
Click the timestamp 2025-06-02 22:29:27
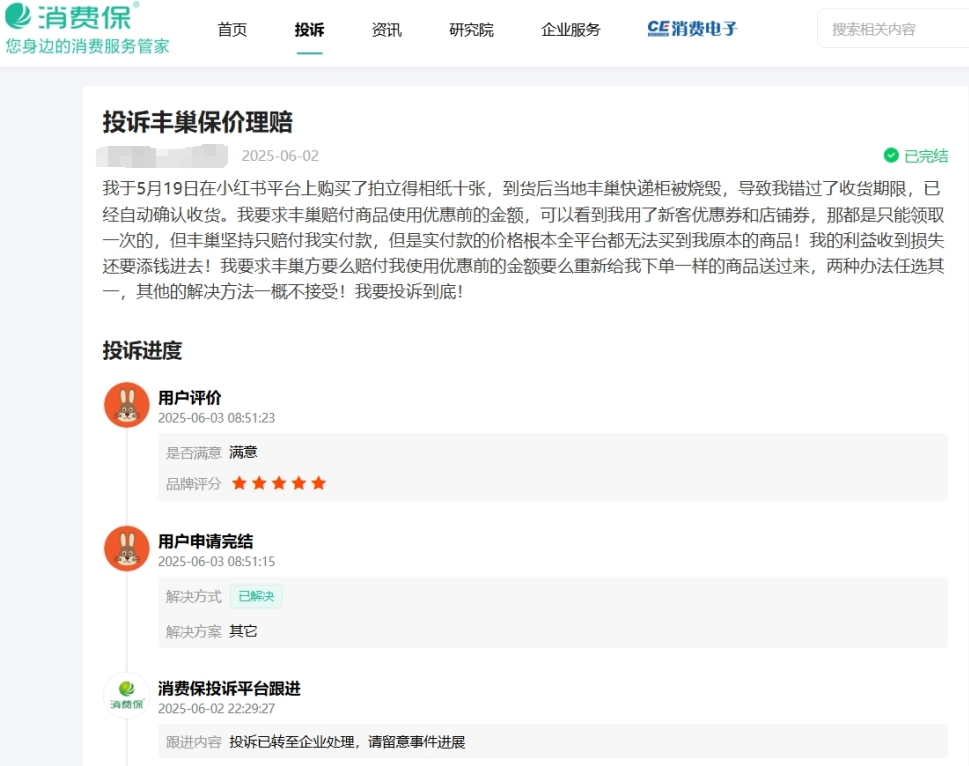[216, 709]
